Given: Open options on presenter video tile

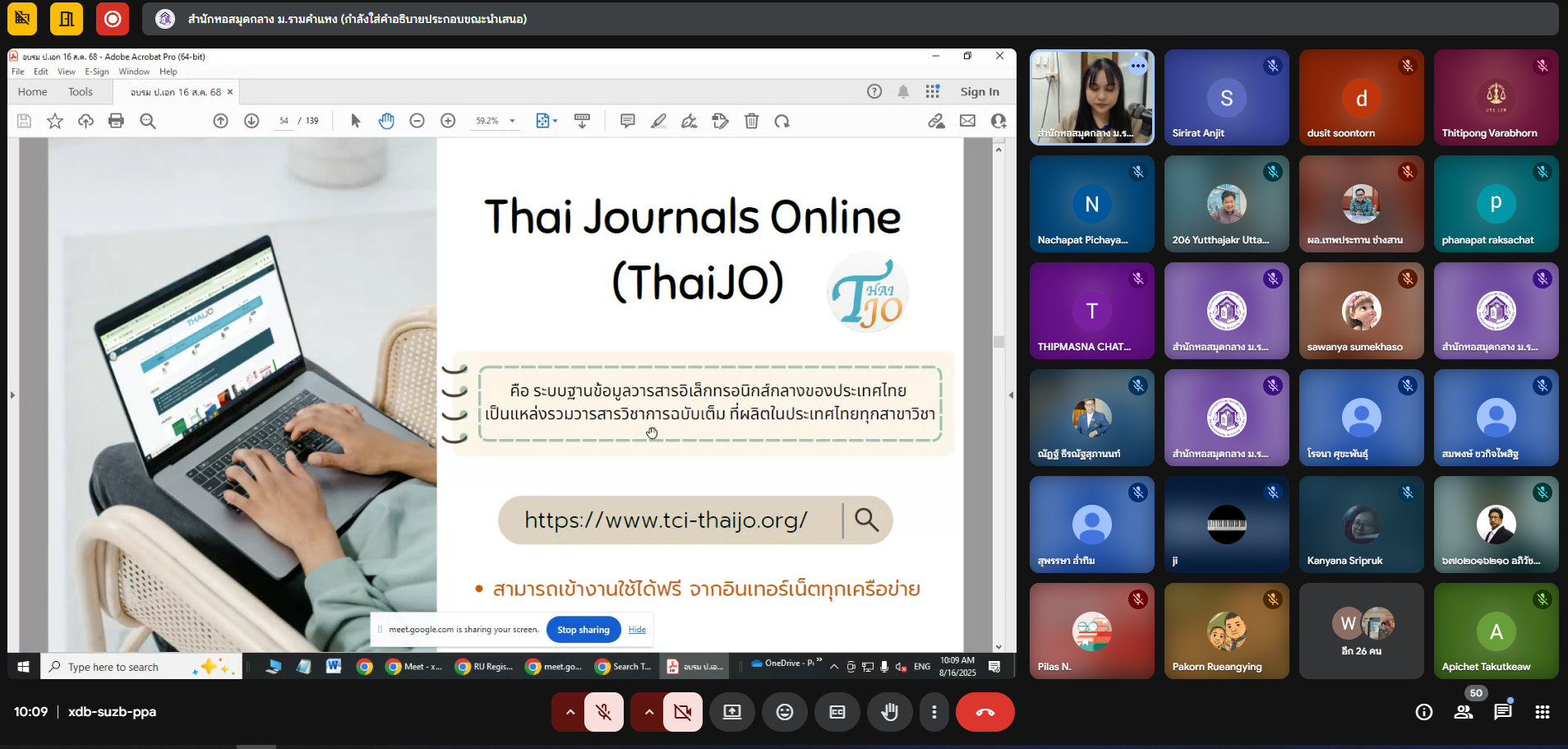Looking at the screenshot, I should point(1138,66).
